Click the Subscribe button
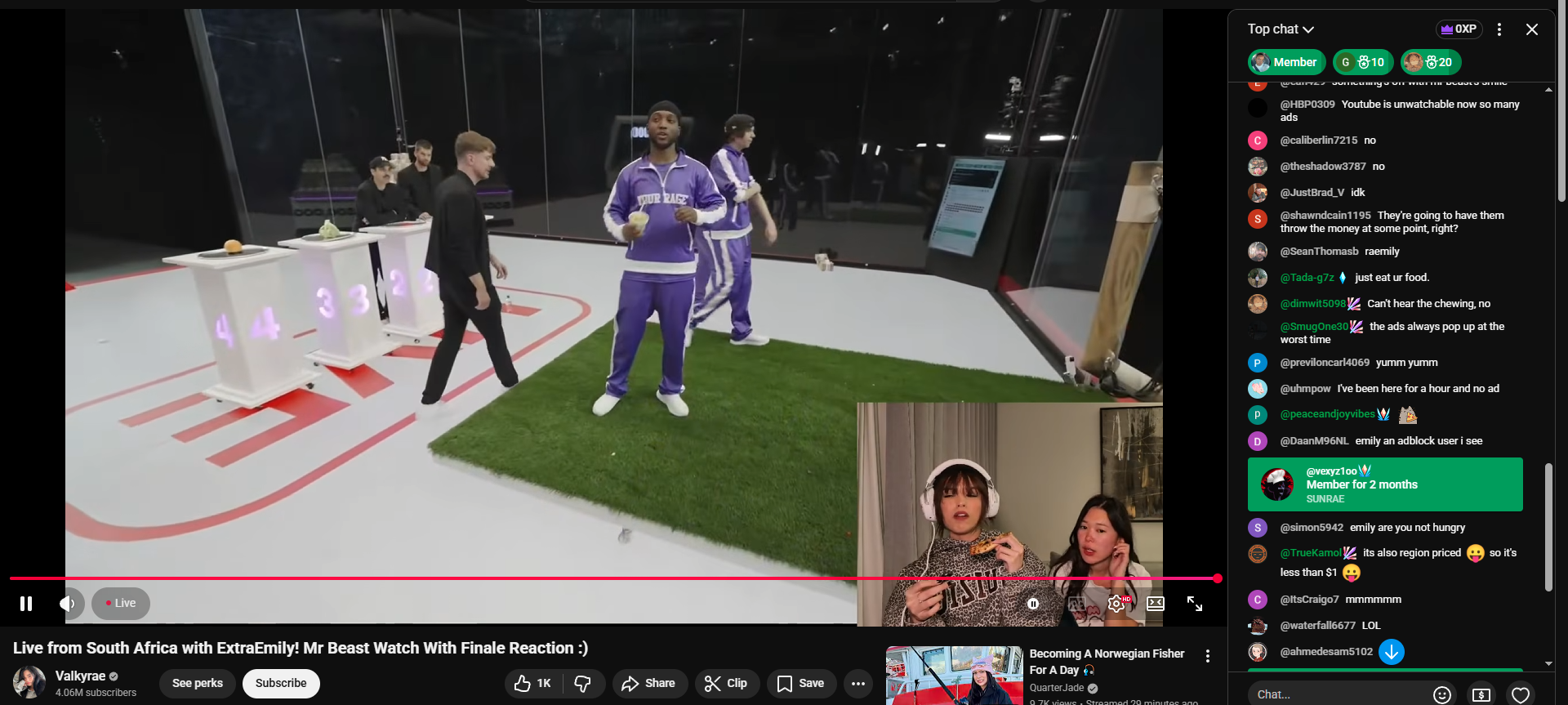1568x705 pixels. pos(281,684)
